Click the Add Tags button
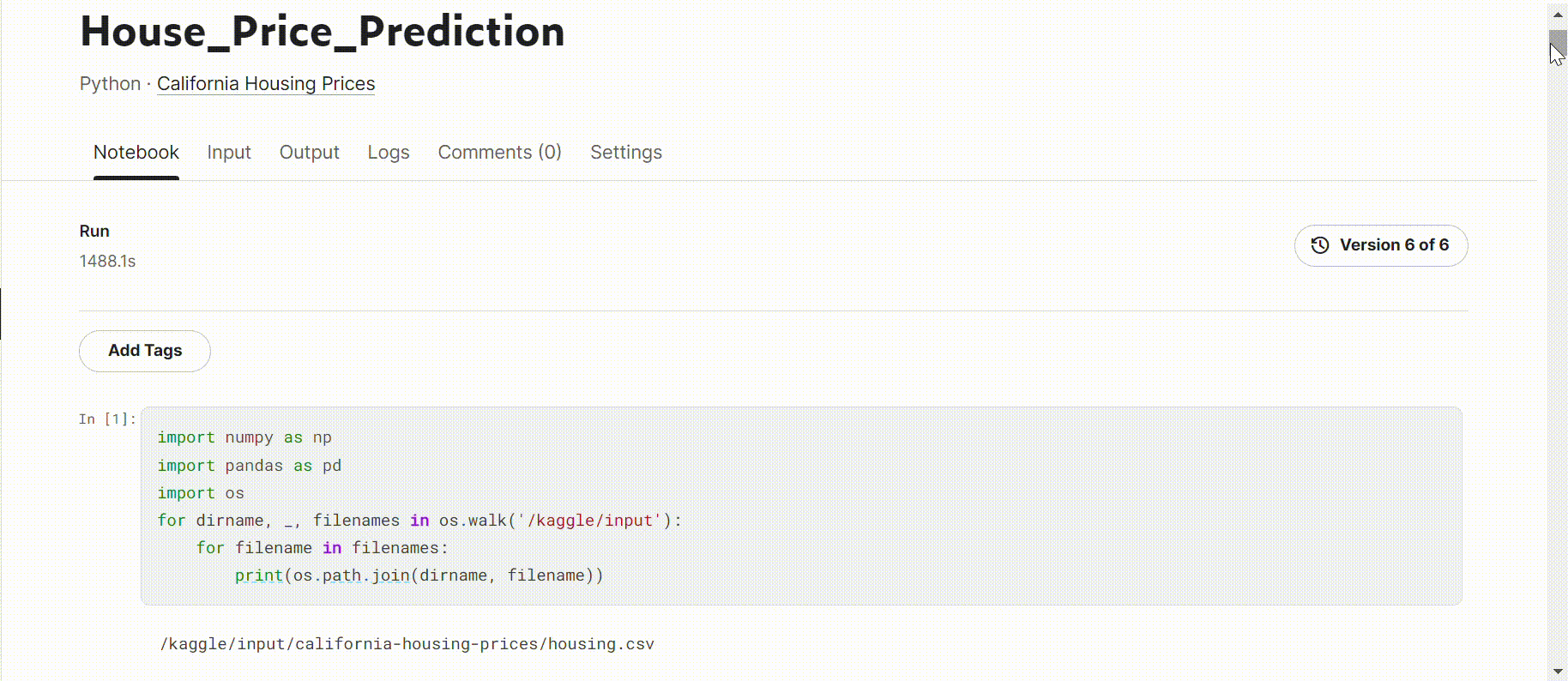Viewport: 1568px width, 681px height. [x=145, y=351]
